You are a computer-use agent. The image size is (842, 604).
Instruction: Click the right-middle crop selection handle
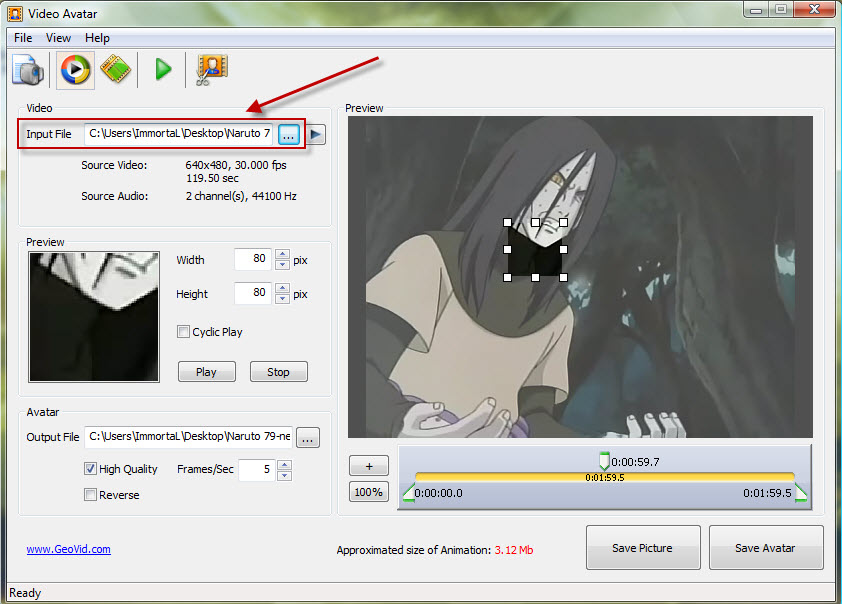[563, 250]
